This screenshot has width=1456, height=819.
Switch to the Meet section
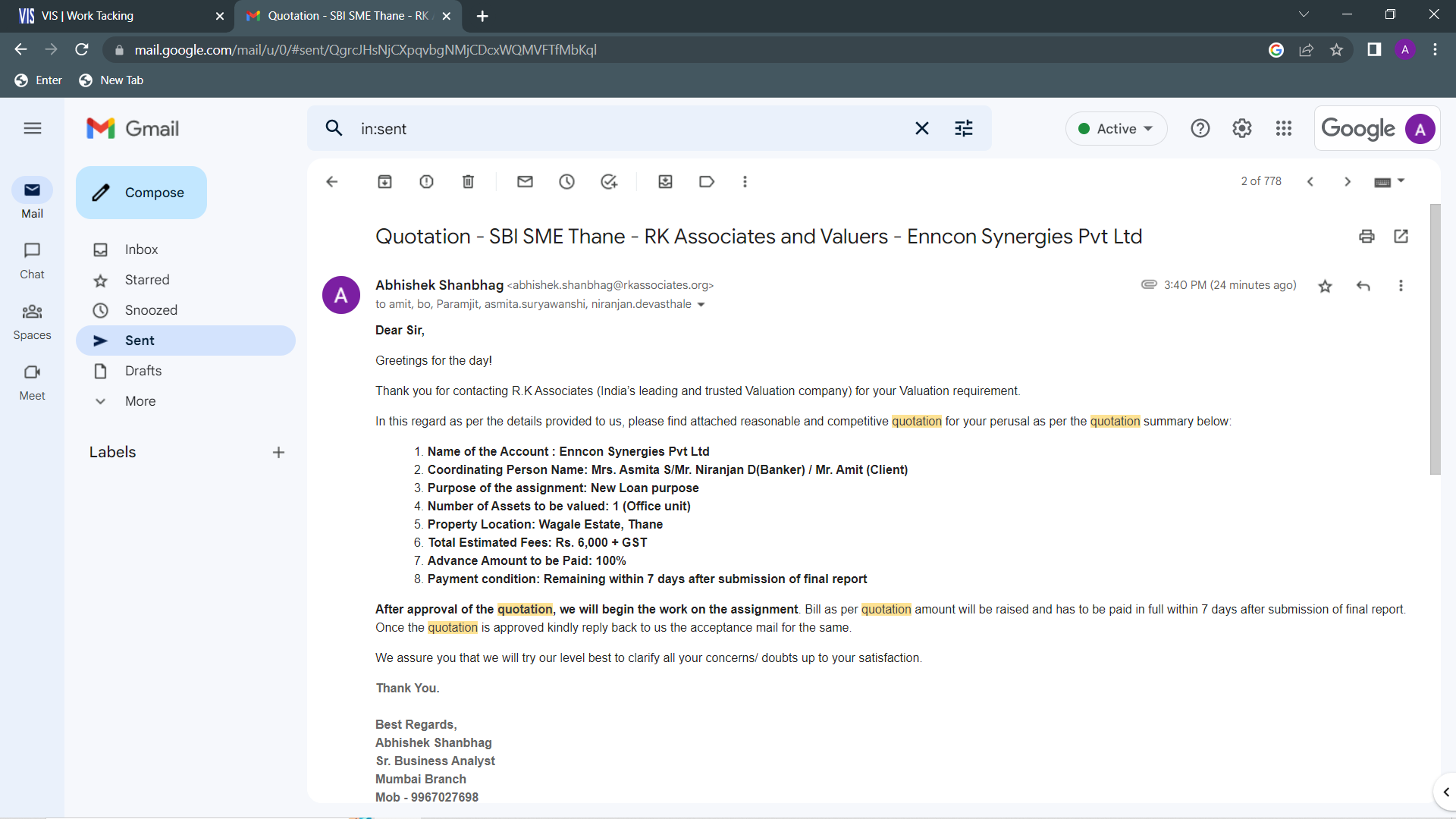click(32, 381)
